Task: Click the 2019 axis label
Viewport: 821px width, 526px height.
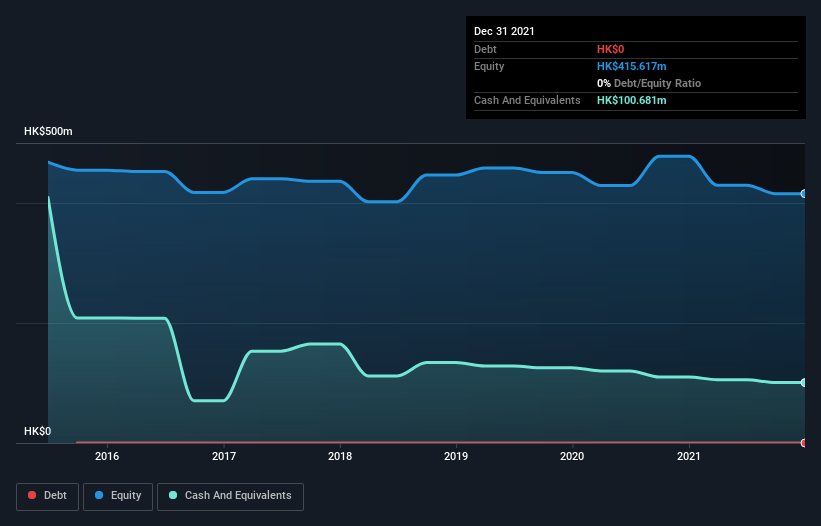Action: (456, 456)
